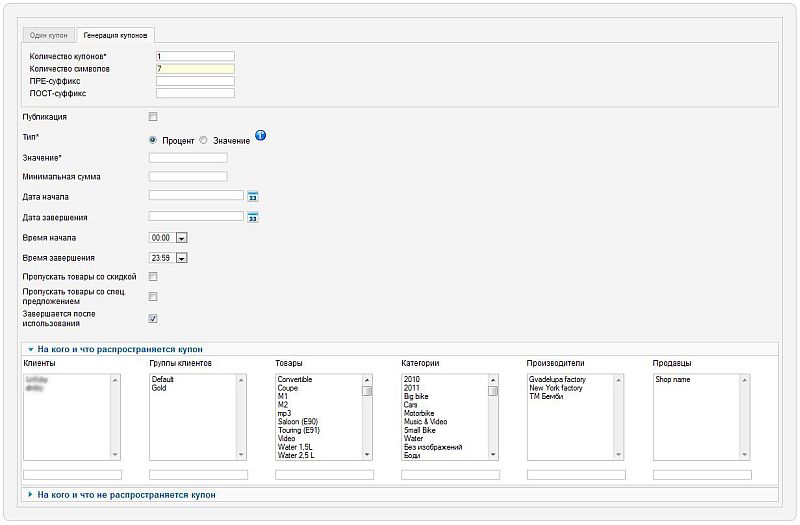
Task: Select New York factory in manufacturers list
Action: pyautogui.click(x=557, y=388)
